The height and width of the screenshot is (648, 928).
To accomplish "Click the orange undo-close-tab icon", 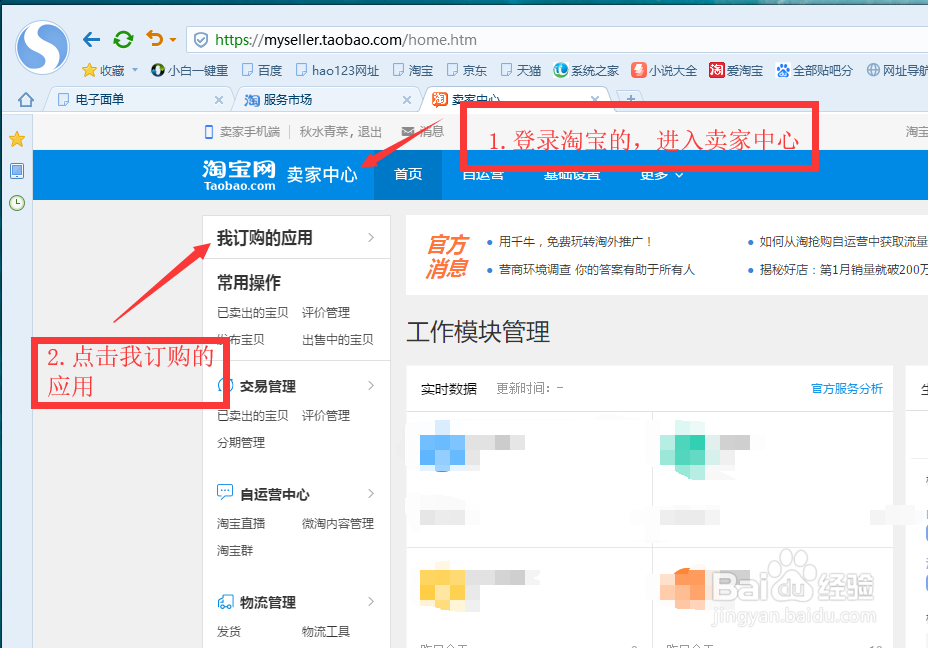I will click(154, 39).
